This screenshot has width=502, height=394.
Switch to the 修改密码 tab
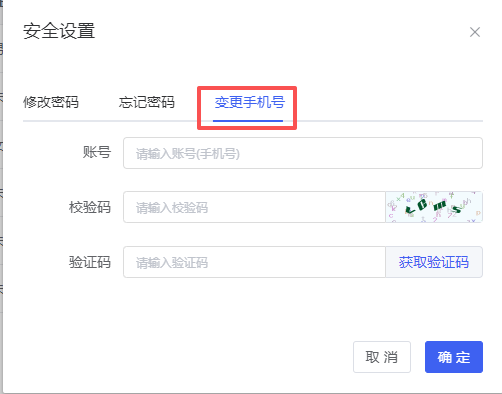tap(51, 102)
